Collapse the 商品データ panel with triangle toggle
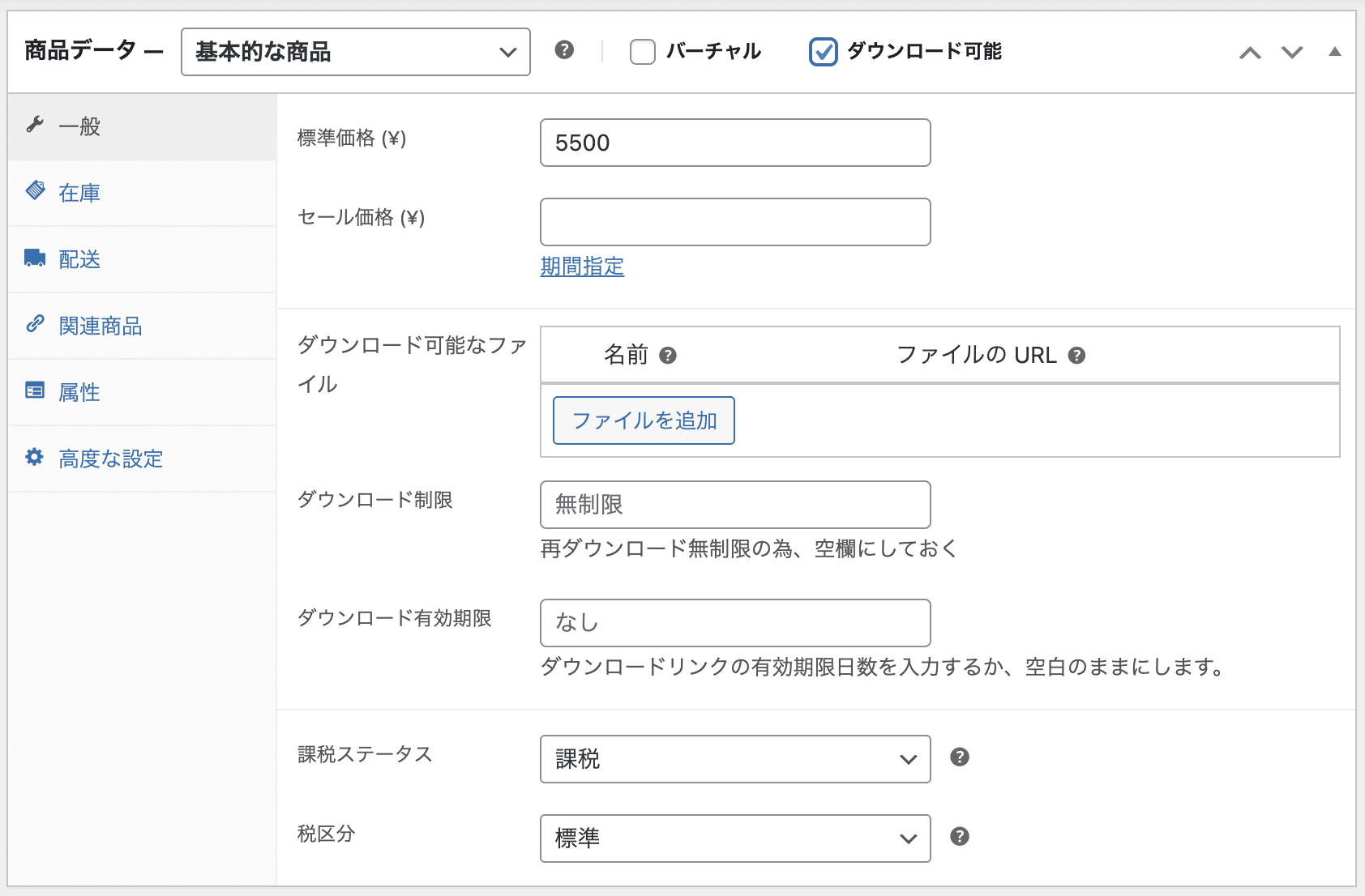Viewport: 1365px width, 896px height. coord(1334,52)
